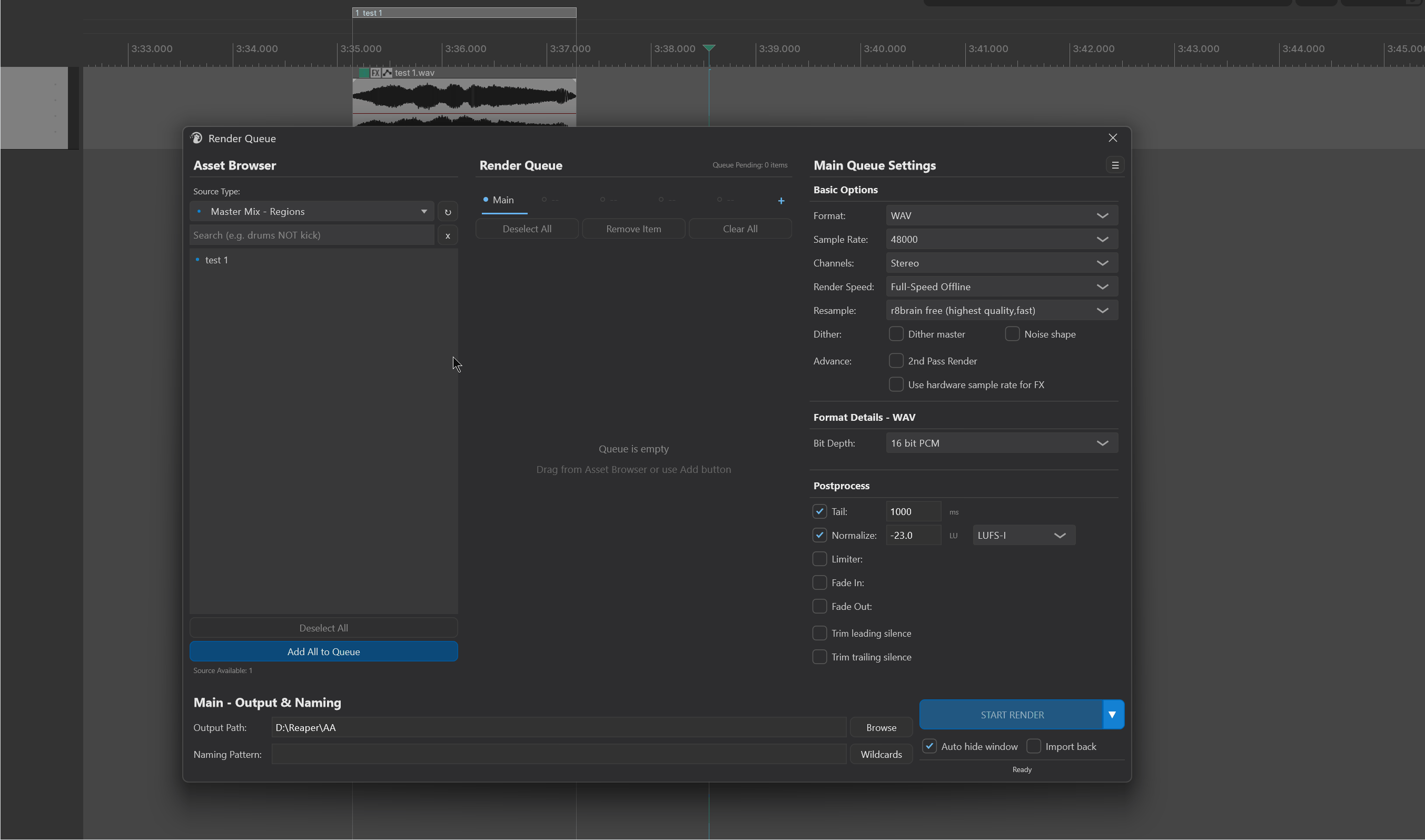Open the LUFS-I normalize mode dropdown
Image resolution: width=1425 pixels, height=840 pixels.
pyautogui.click(x=1024, y=536)
